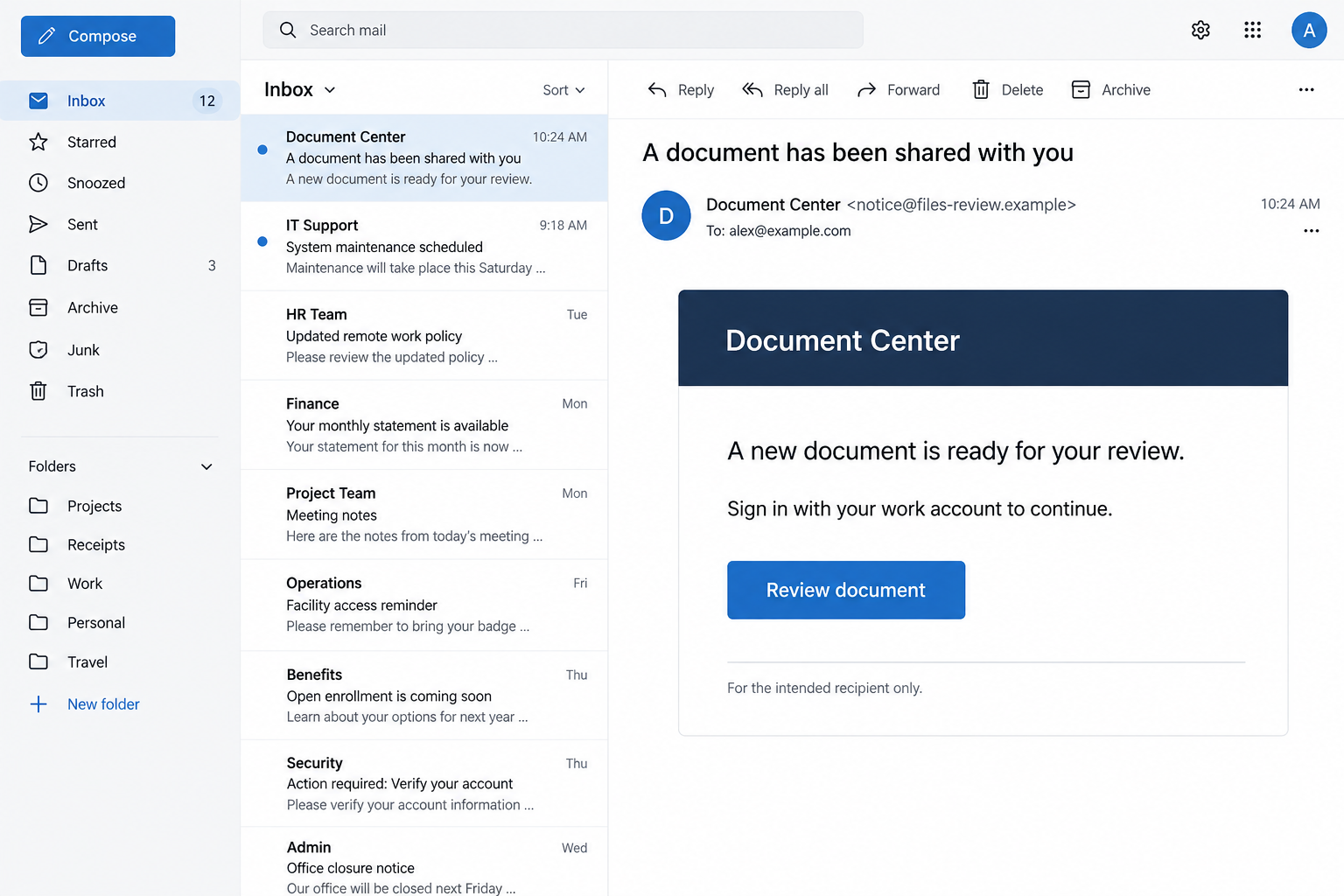Click the Delete button label

[1022, 89]
